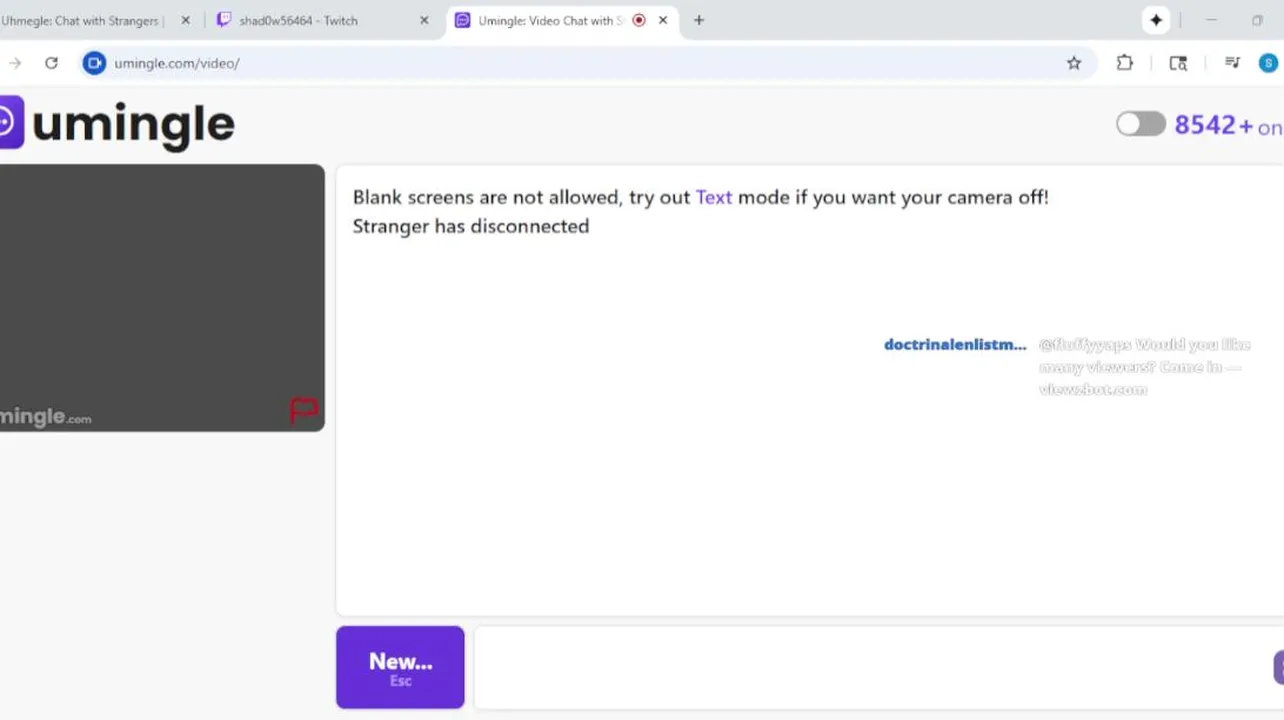The width and height of the screenshot is (1284, 720).
Task: Bookmark this page with the star icon
Action: click(1074, 63)
